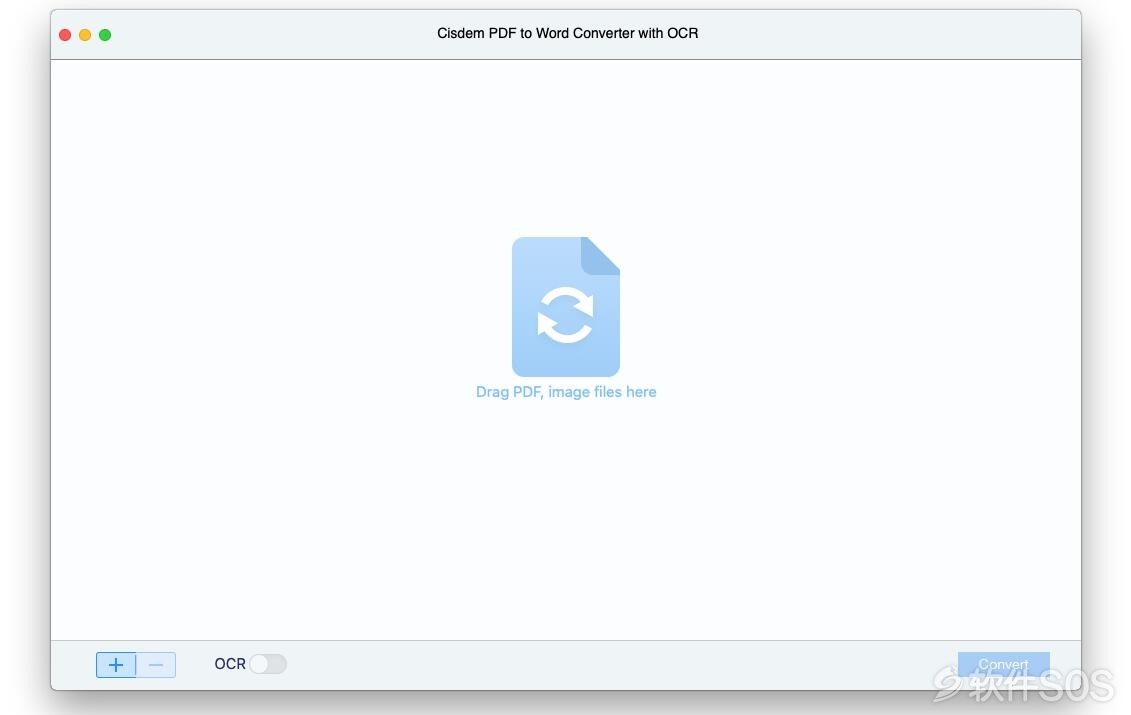Image resolution: width=1131 pixels, height=715 pixels.
Task: Click the OCR label
Action: point(230,664)
